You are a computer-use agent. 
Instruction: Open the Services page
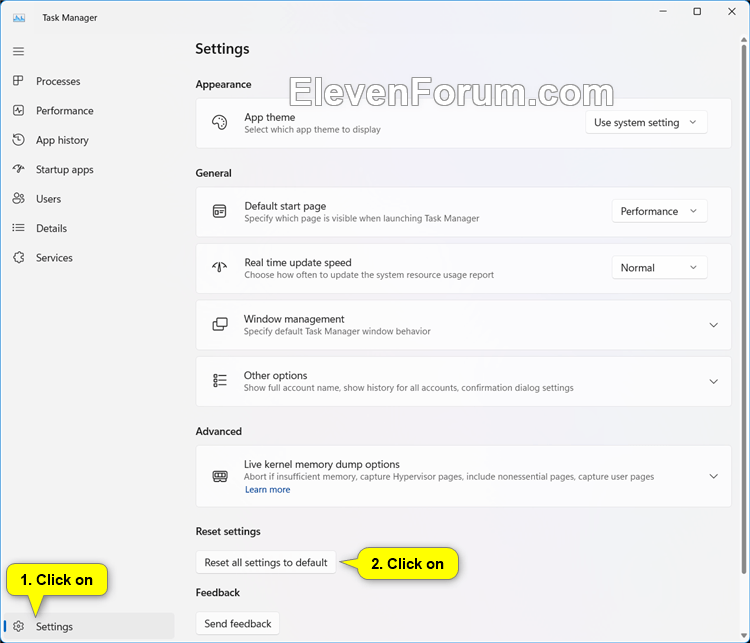[x=91, y=257]
